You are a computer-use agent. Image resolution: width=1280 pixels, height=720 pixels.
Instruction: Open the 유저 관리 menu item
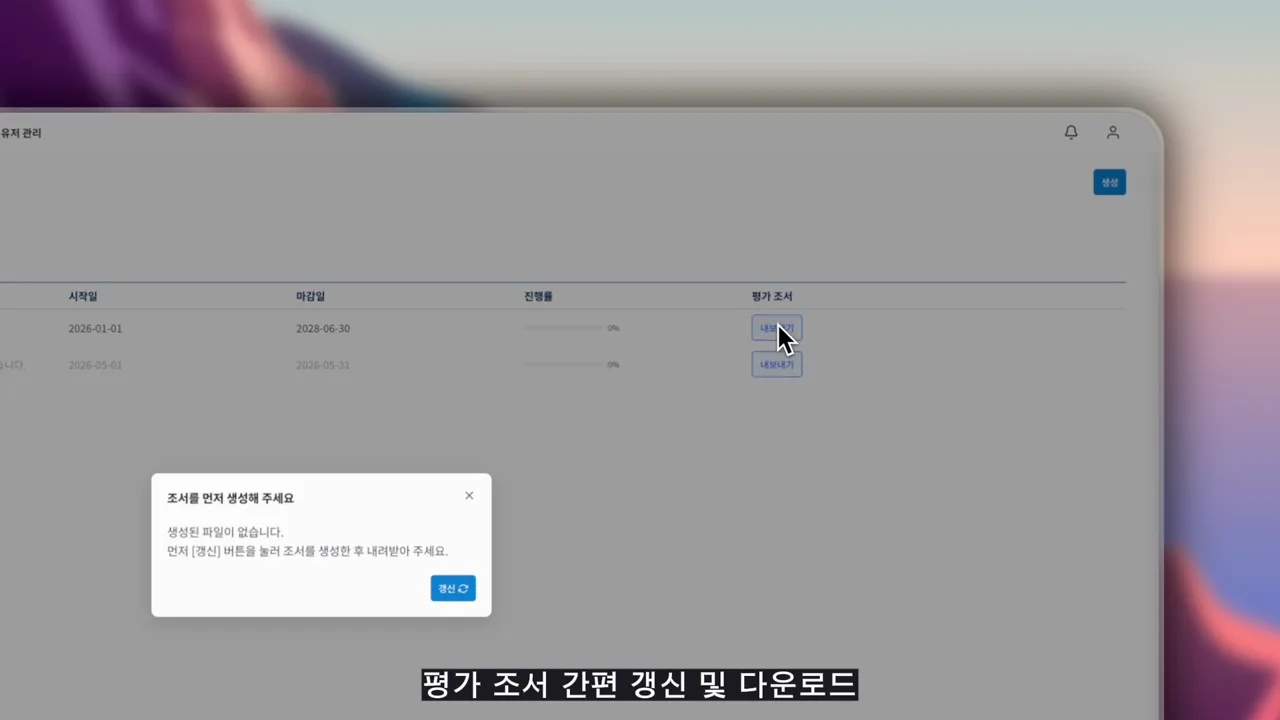tap(21, 133)
